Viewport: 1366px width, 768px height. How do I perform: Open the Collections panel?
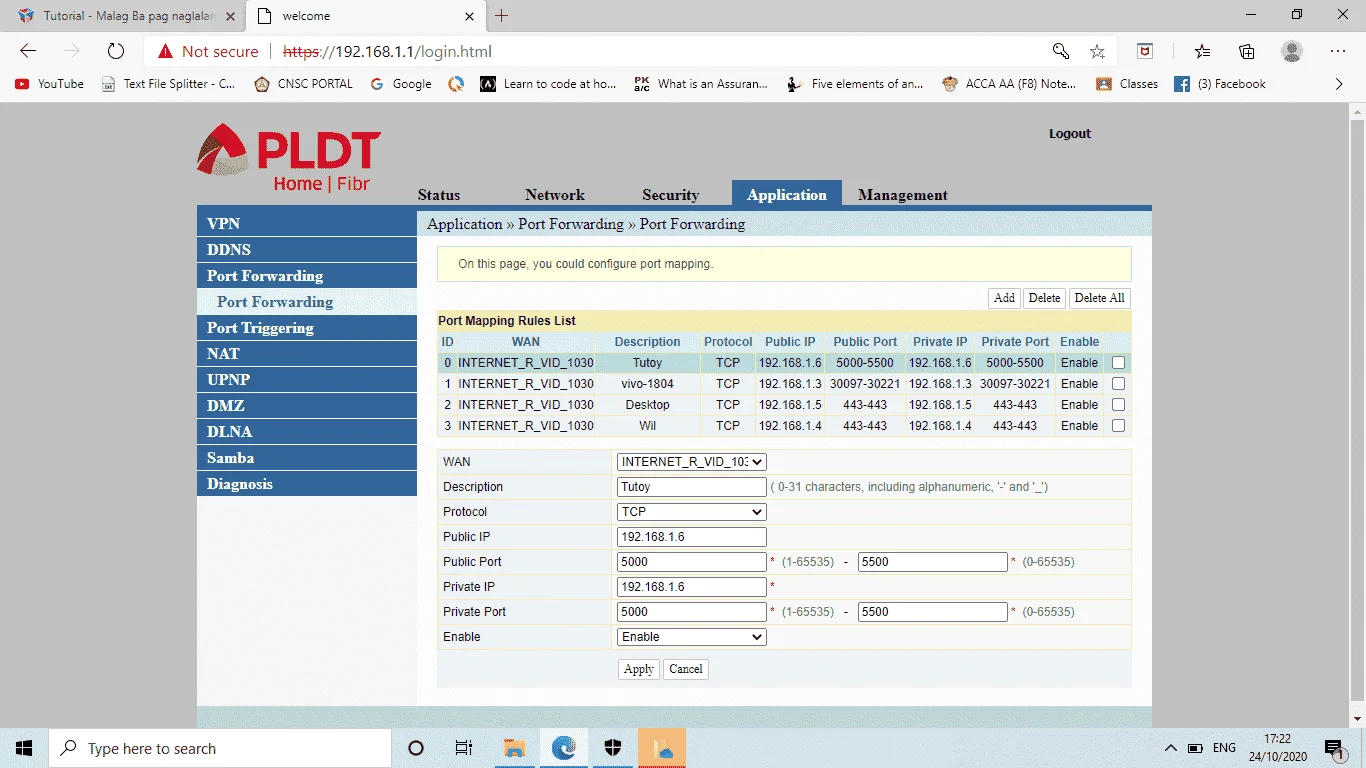(1246, 51)
